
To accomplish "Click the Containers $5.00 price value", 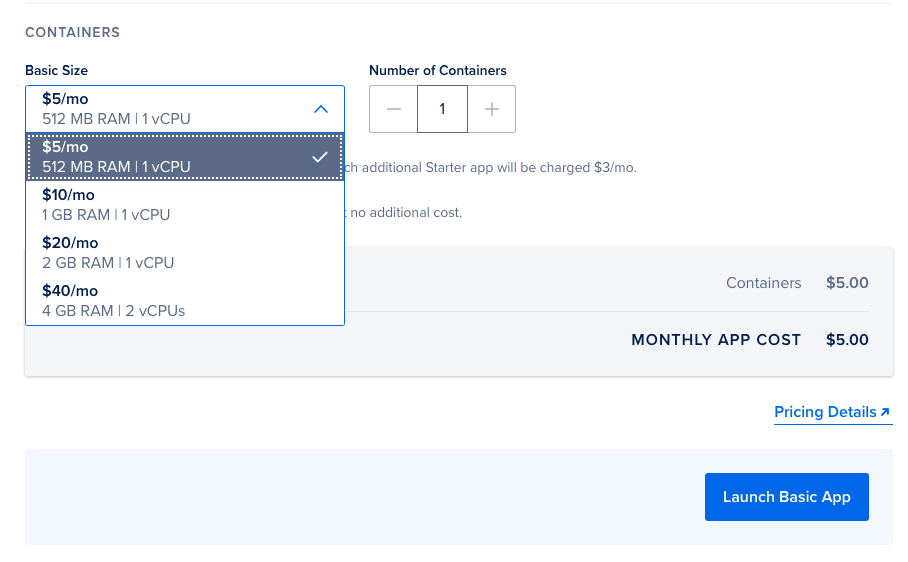I will point(847,283).
